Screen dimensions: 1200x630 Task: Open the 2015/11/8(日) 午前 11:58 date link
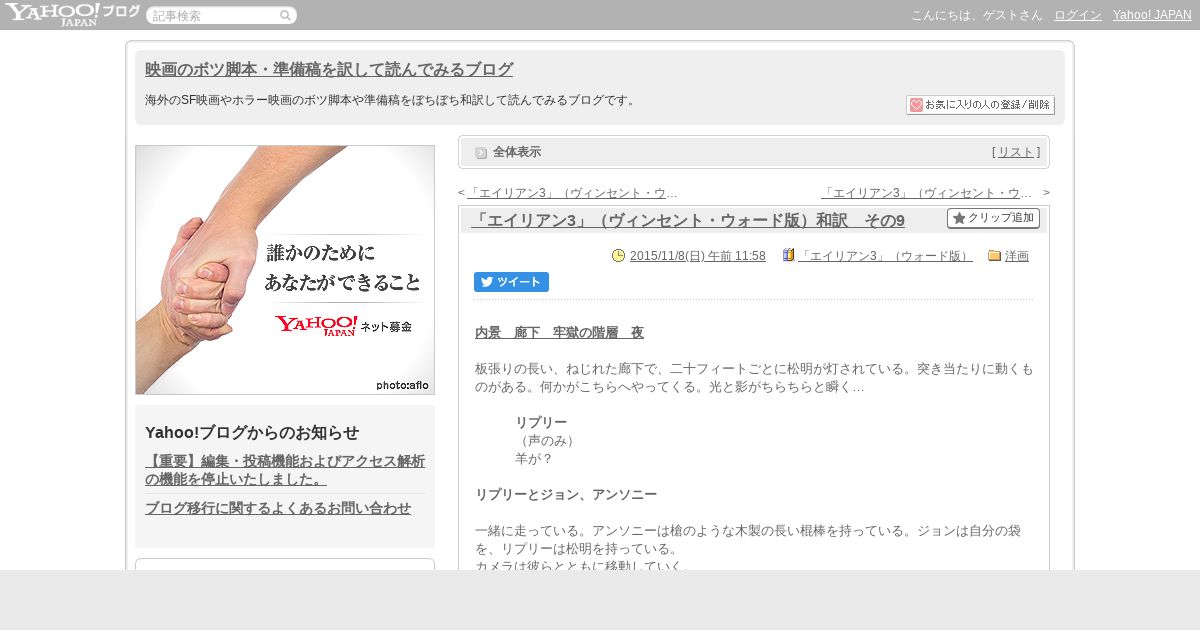698,256
